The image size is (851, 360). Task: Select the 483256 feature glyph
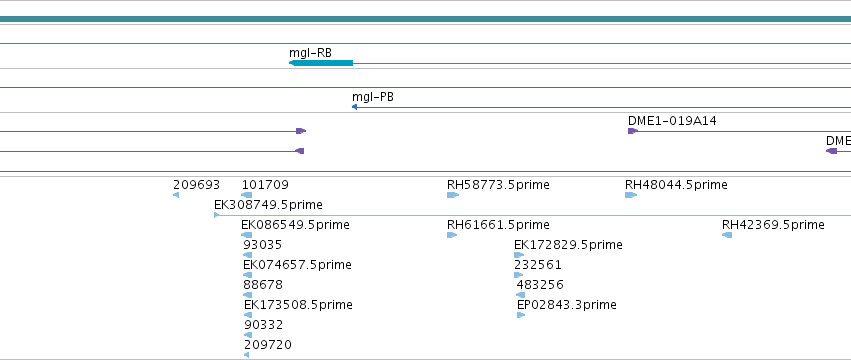[x=521, y=295]
